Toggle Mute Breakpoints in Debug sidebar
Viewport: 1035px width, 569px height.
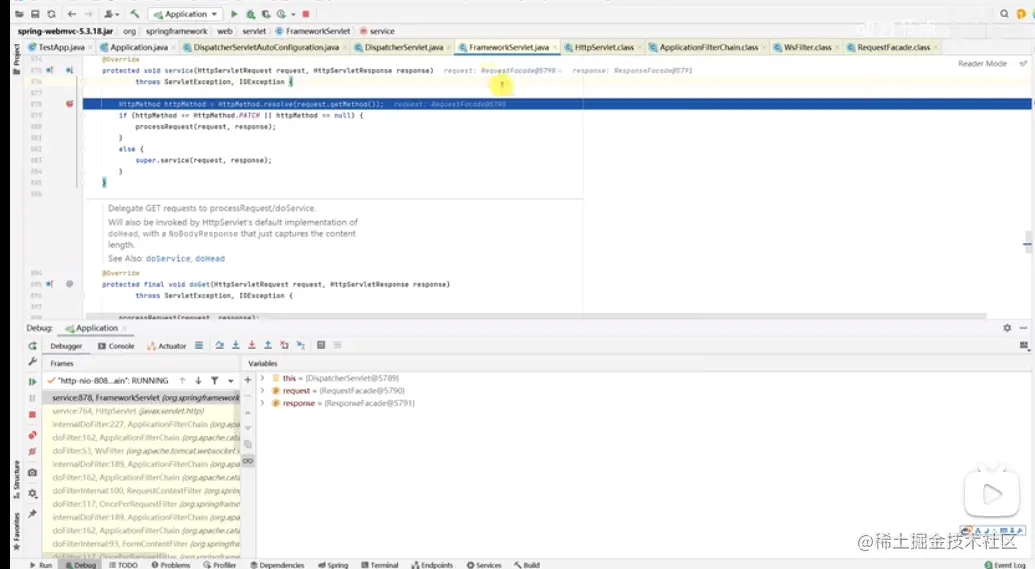click(32, 452)
